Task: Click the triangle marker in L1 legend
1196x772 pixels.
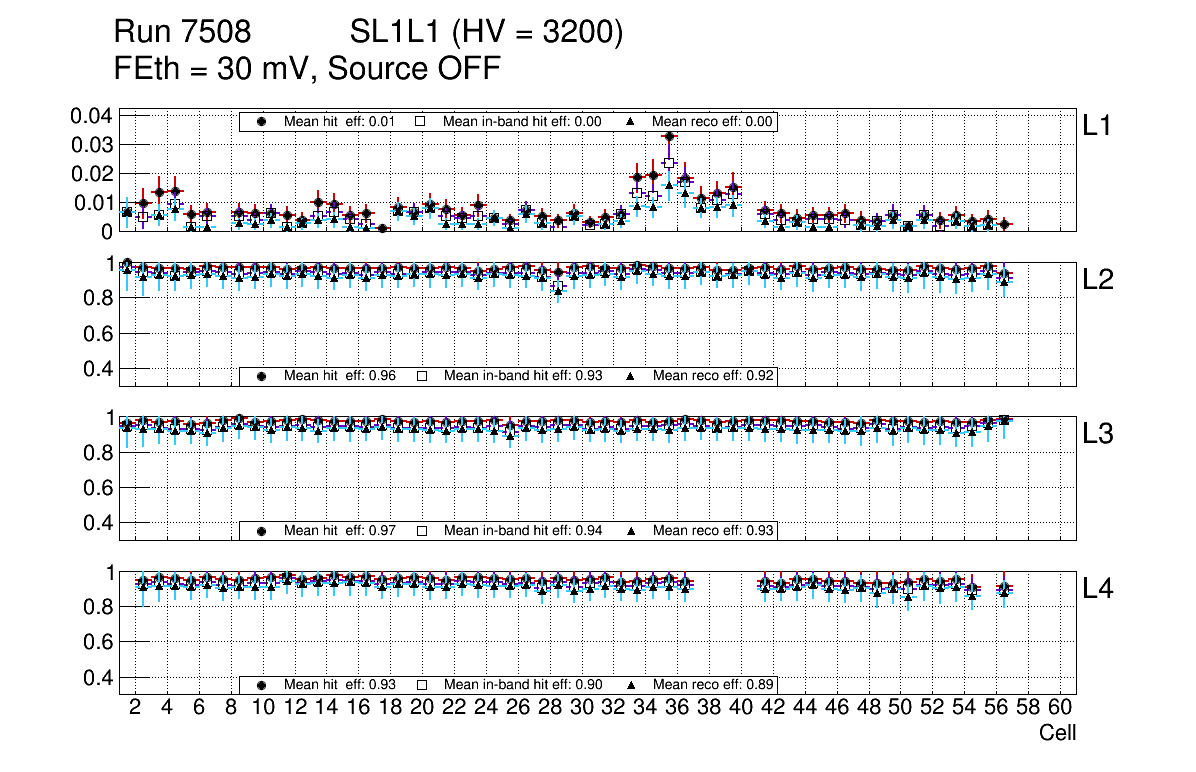Action: coord(631,121)
